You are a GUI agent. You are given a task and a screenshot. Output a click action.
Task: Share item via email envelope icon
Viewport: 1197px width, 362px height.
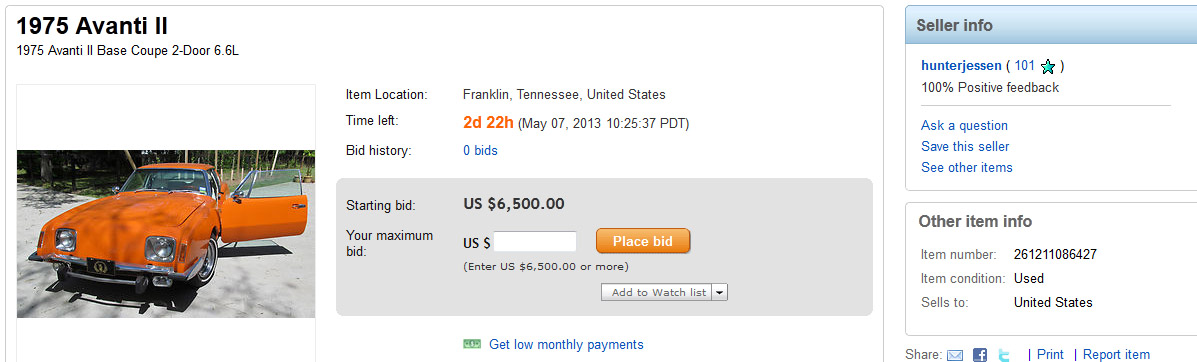(954, 355)
